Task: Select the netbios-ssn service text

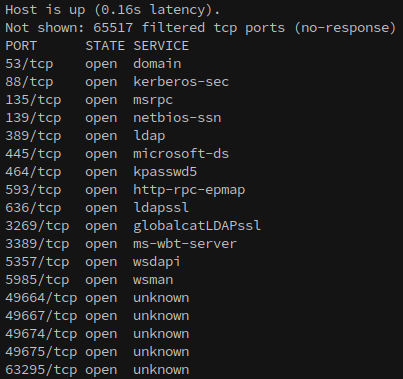Action: coord(177,118)
